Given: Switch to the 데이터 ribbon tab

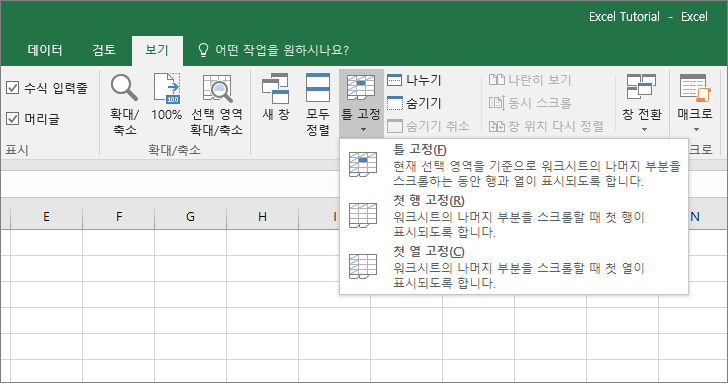Looking at the screenshot, I should (x=45, y=50).
